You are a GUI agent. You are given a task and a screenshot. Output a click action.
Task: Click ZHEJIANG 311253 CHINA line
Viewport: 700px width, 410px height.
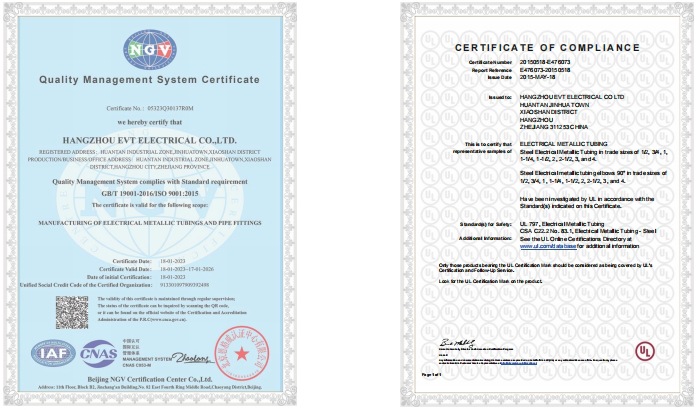(554, 127)
